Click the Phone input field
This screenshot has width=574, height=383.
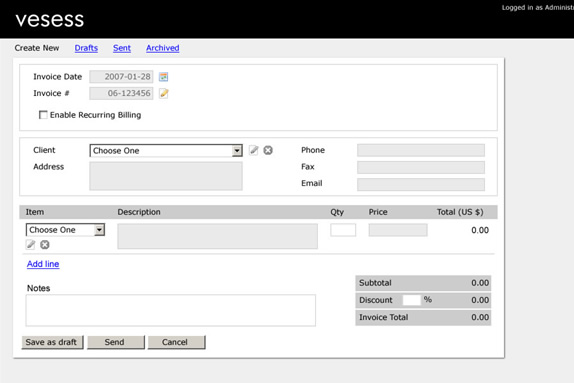(421, 150)
